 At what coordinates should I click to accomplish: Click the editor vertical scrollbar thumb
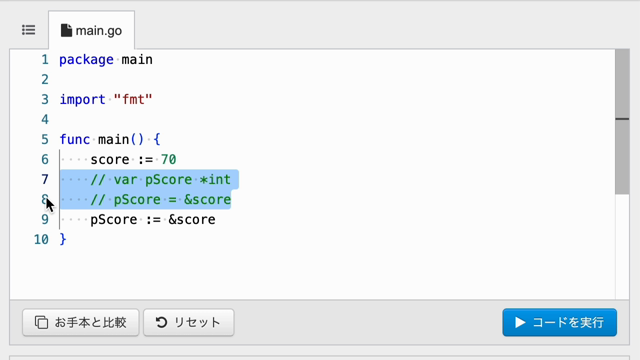coord(622,122)
